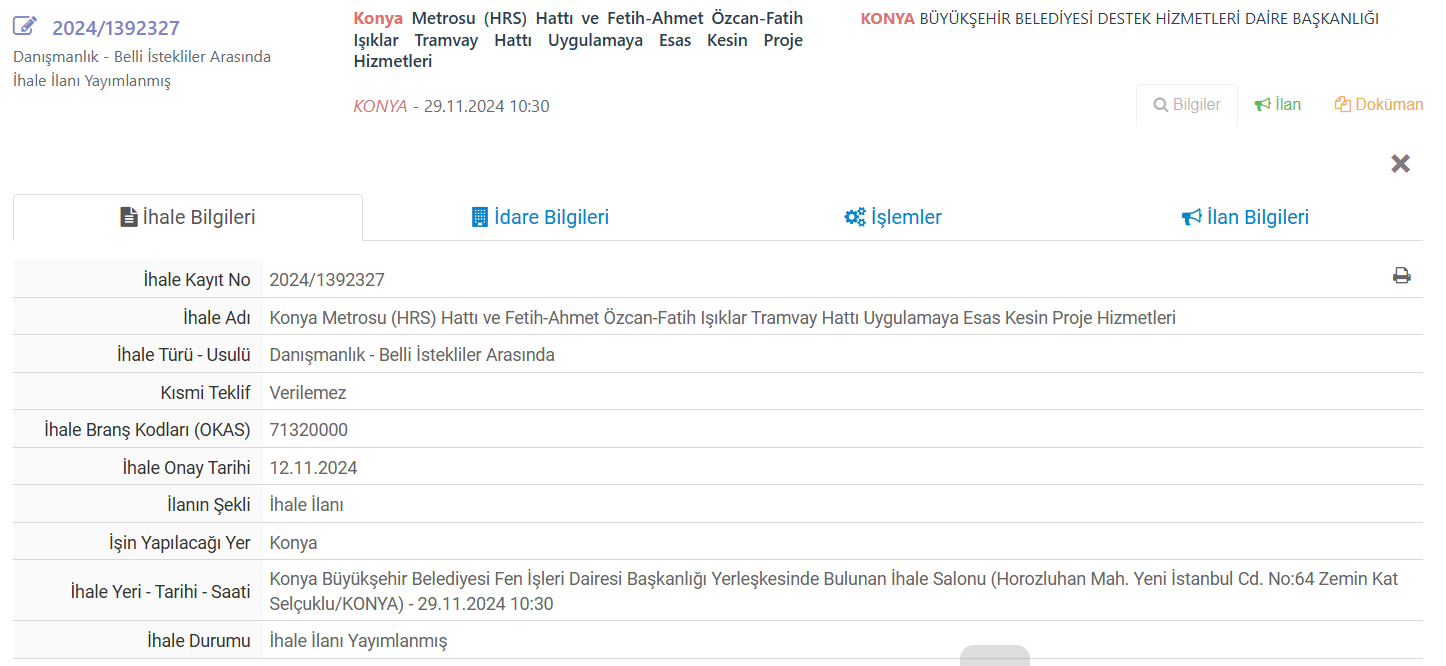1446x666 pixels.
Task: Click the edit pencil icon beside tender number
Action: click(x=26, y=27)
